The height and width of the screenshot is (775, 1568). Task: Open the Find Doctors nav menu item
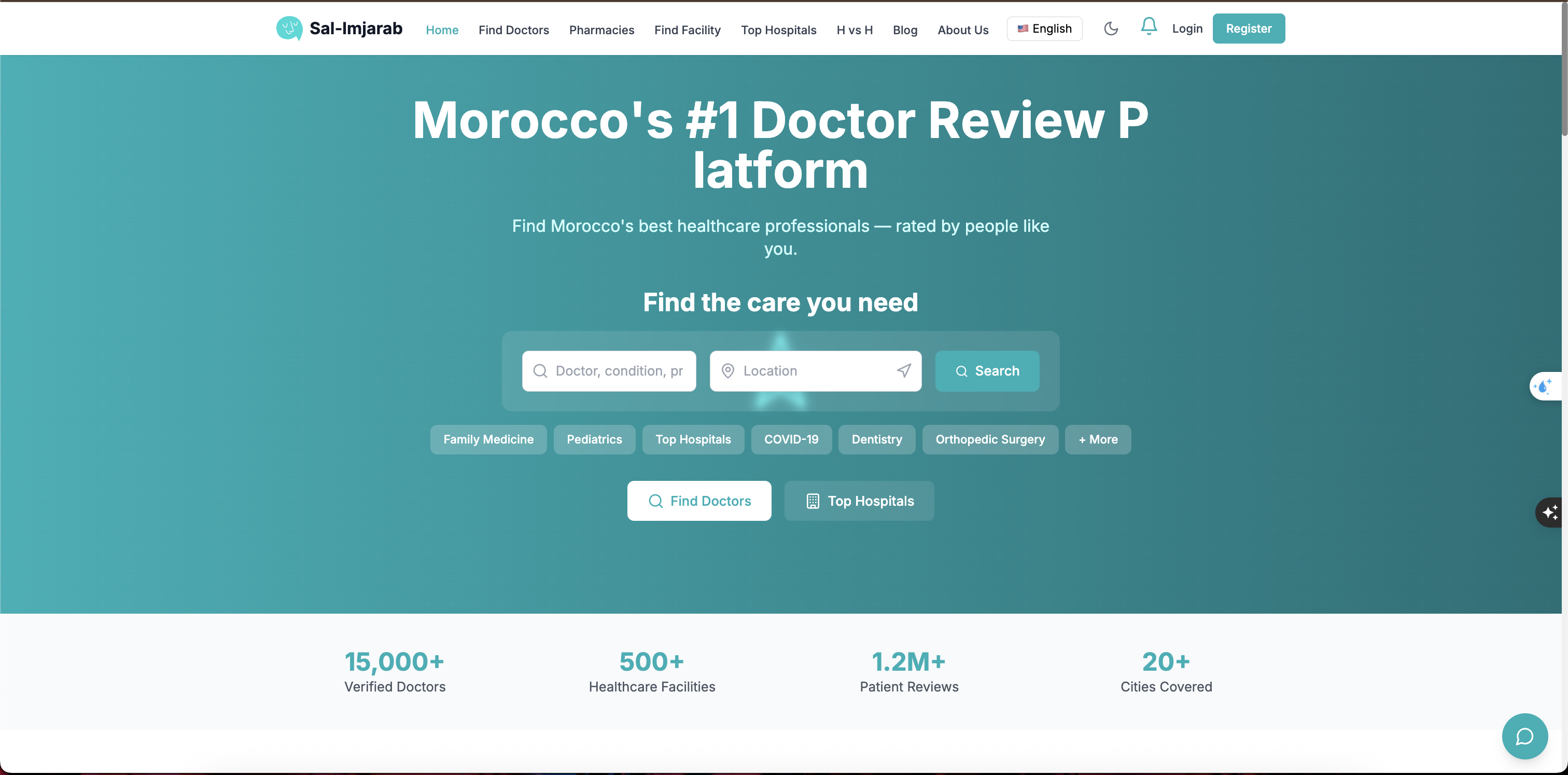513,30
